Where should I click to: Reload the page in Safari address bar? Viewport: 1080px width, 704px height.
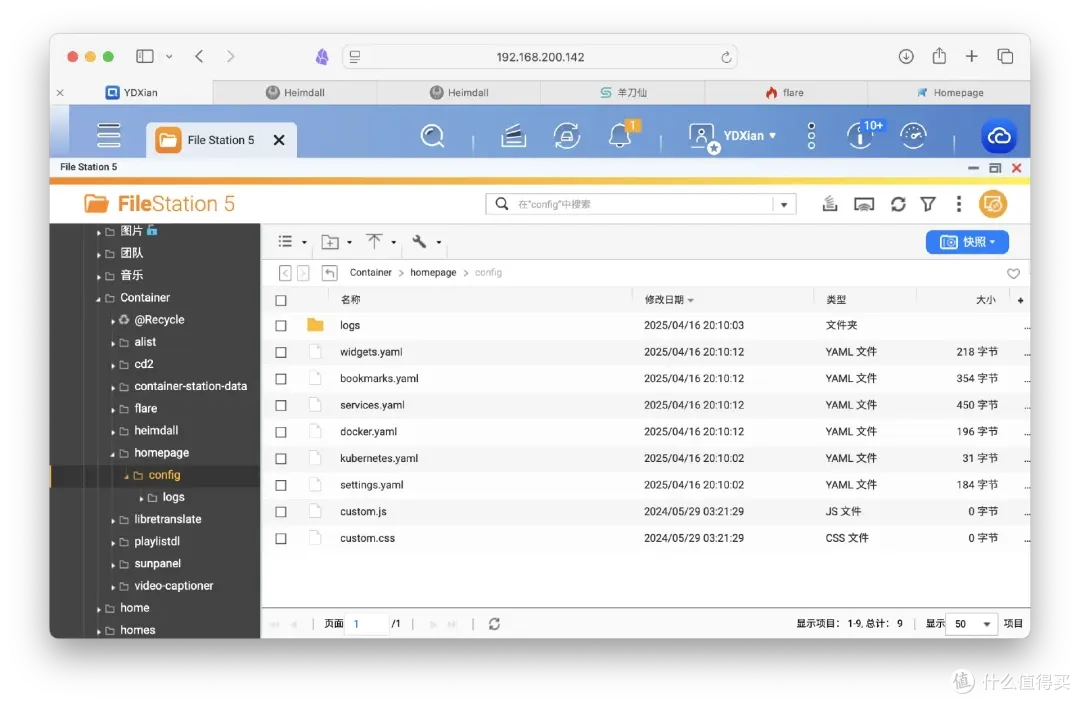point(726,57)
